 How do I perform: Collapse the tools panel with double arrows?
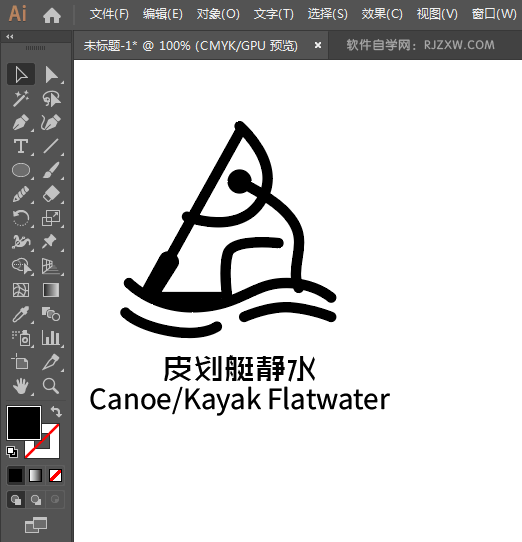pos(10,36)
